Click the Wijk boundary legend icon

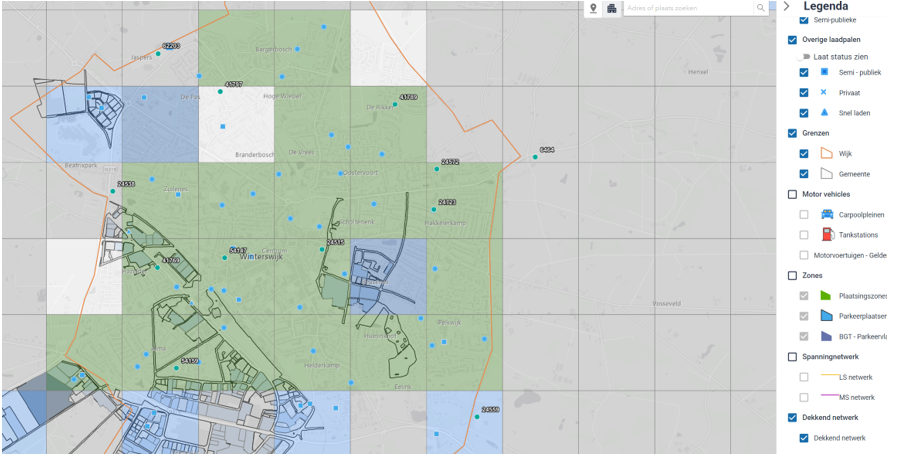point(826,154)
